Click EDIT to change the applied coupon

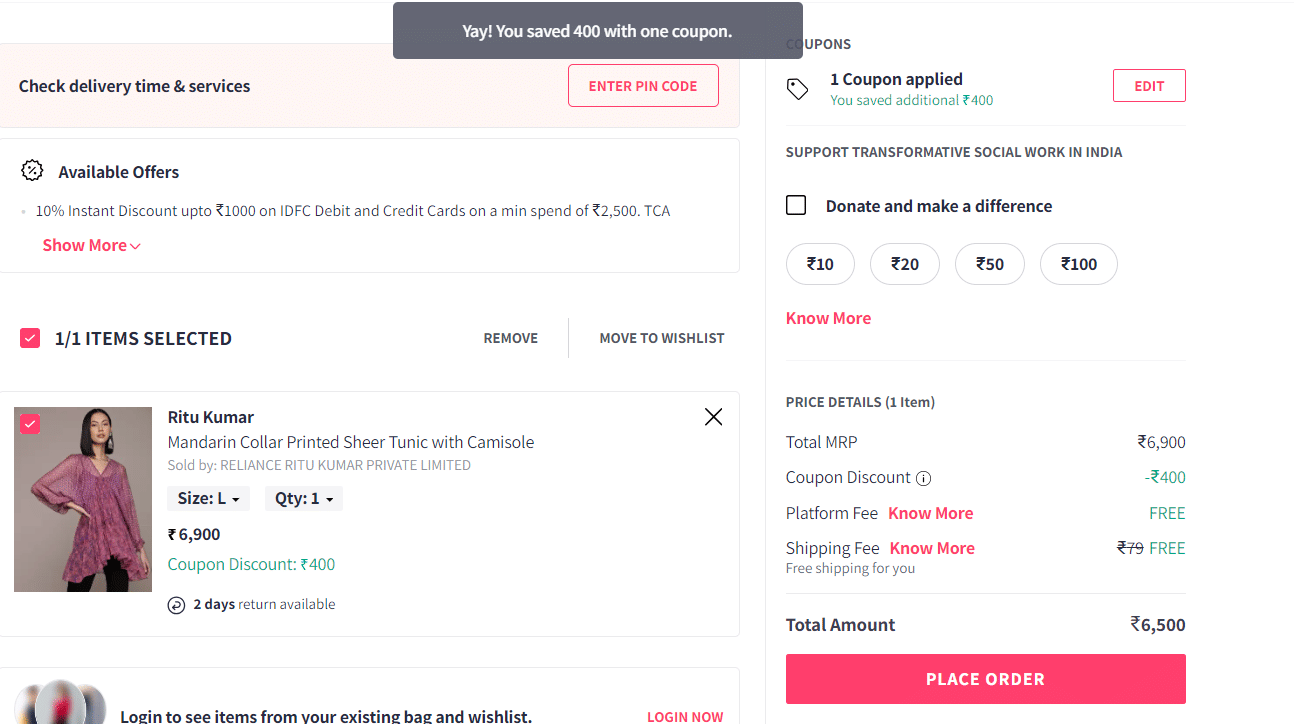coord(1148,85)
